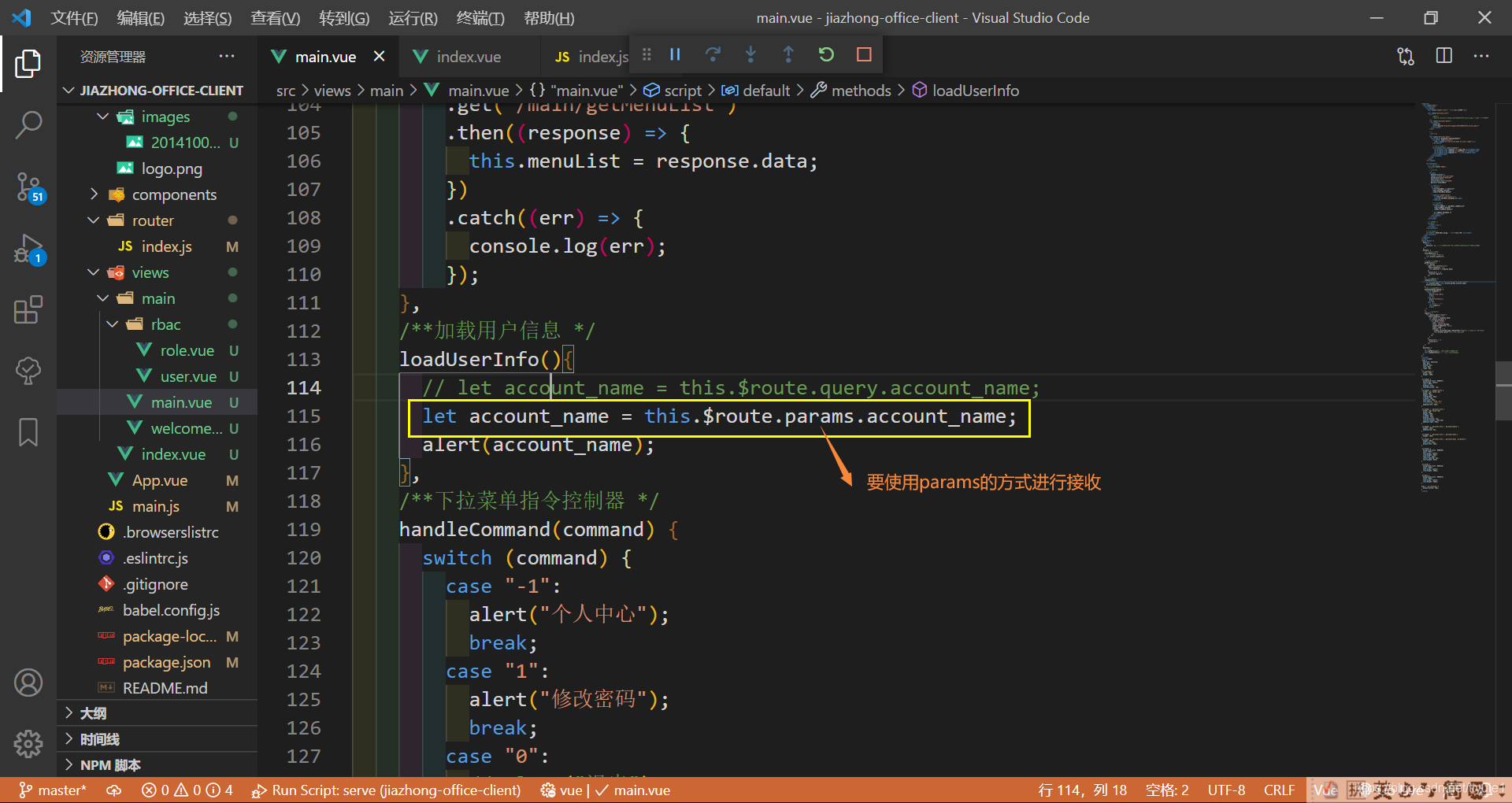This screenshot has width=1512, height=803.
Task: Open the Run and Debug view
Action: tap(28, 249)
